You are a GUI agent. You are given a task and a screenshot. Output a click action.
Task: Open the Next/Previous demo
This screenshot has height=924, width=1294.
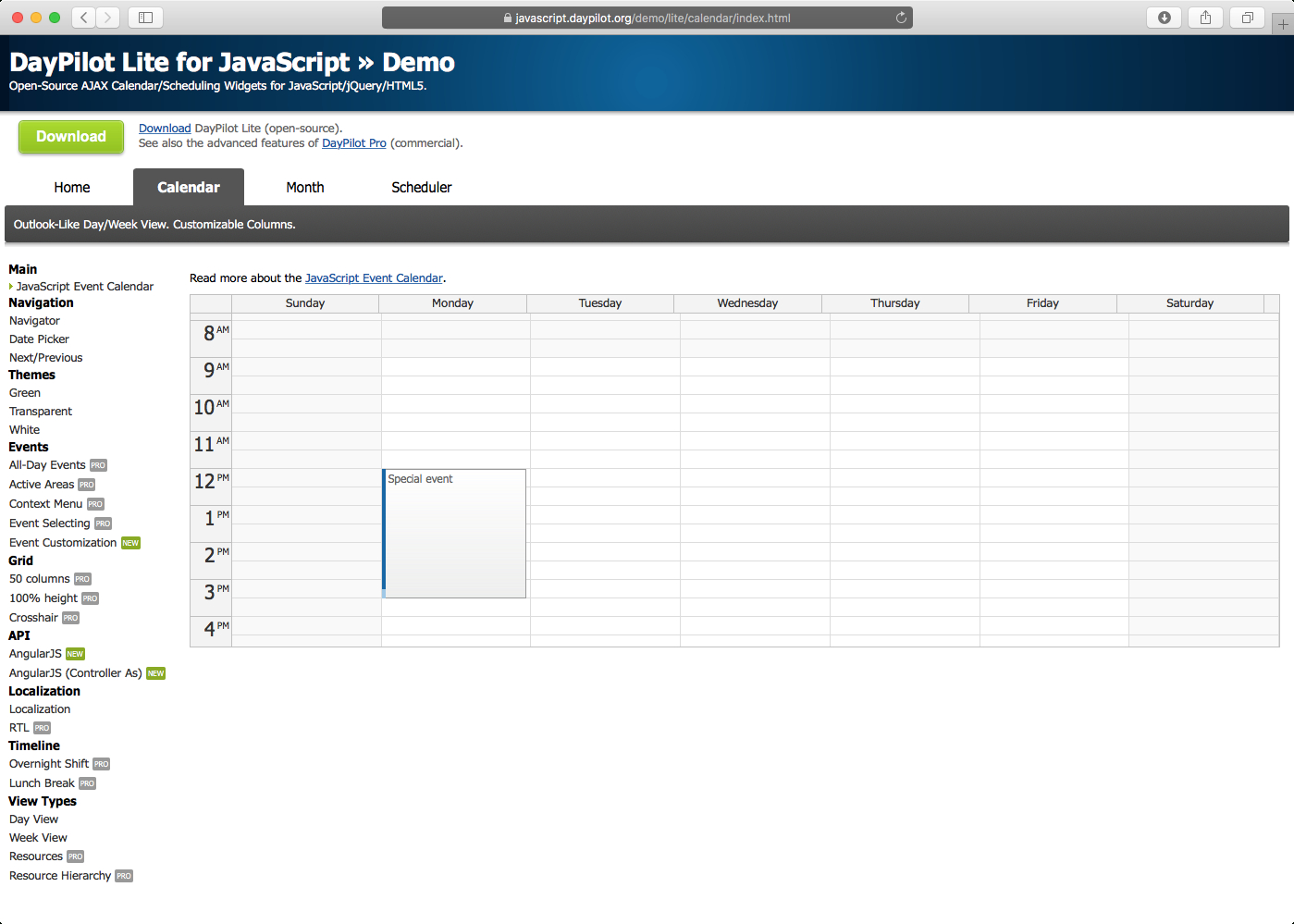coord(45,358)
